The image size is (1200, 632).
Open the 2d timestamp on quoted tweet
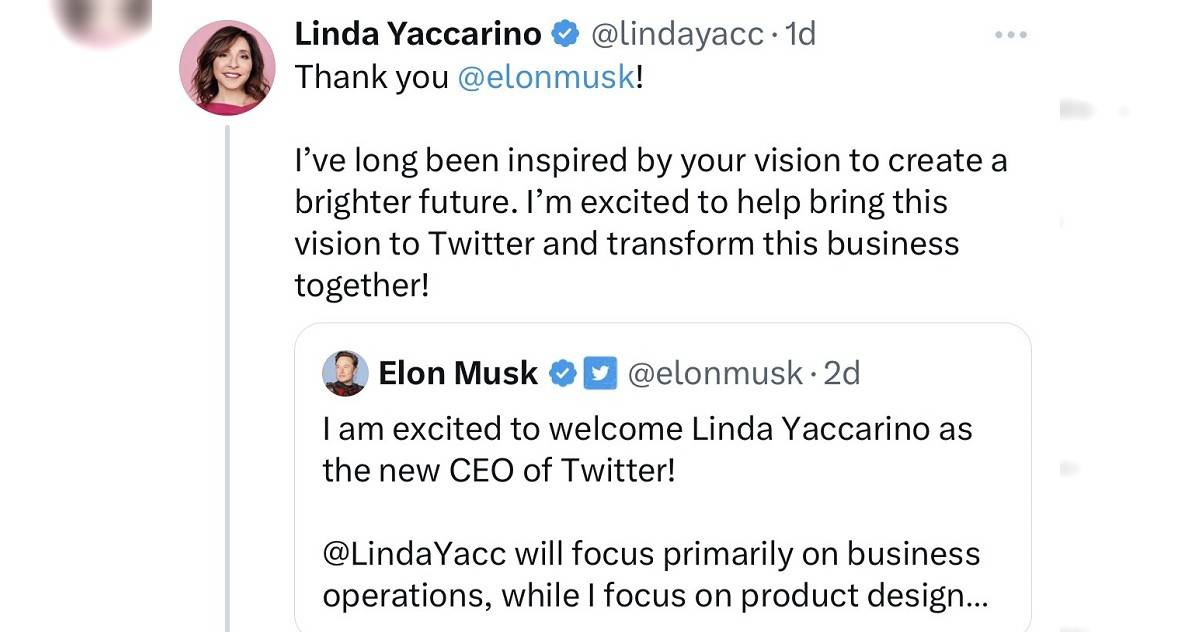click(841, 373)
